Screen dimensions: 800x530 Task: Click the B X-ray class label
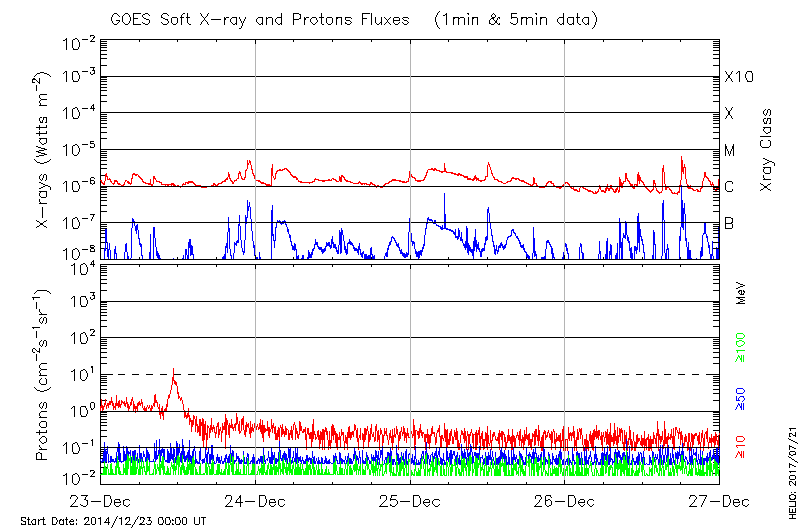pos(729,223)
